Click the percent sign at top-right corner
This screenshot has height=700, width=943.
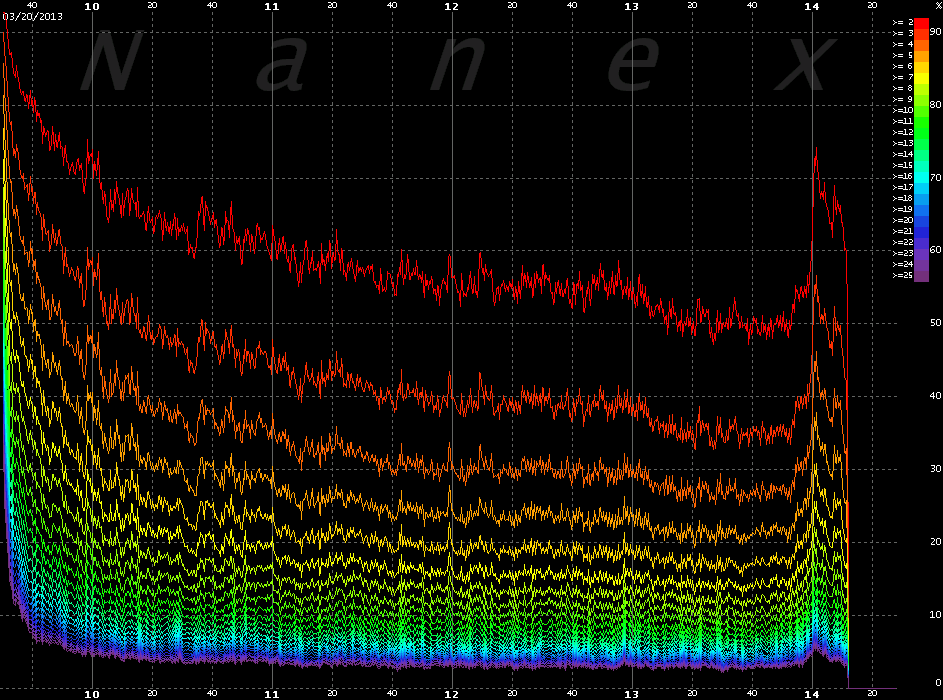point(937,6)
